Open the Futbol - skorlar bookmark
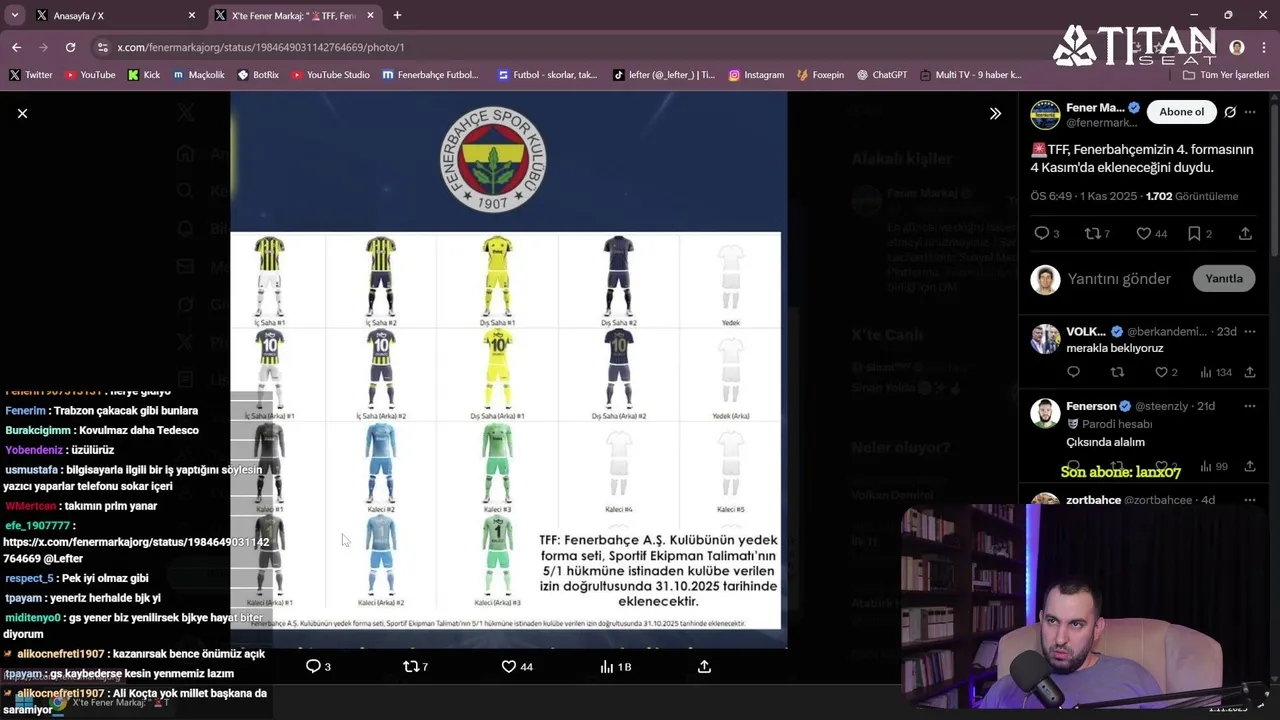 point(547,75)
